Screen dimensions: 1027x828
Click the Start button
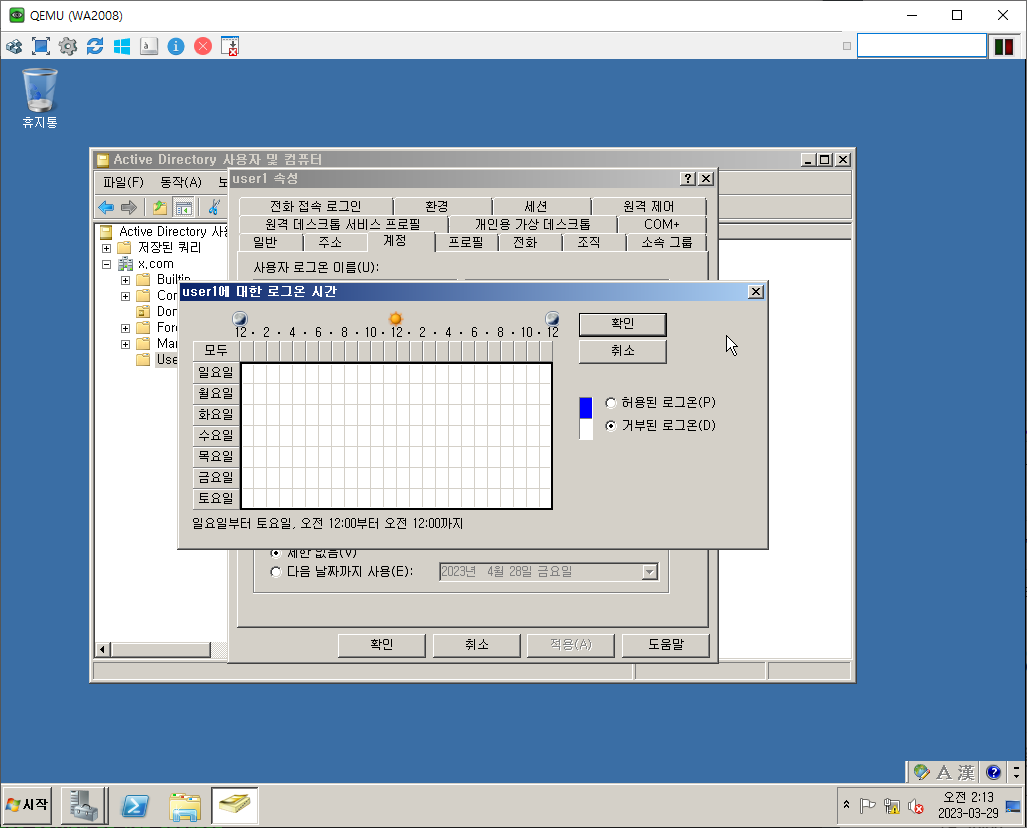pos(28,804)
